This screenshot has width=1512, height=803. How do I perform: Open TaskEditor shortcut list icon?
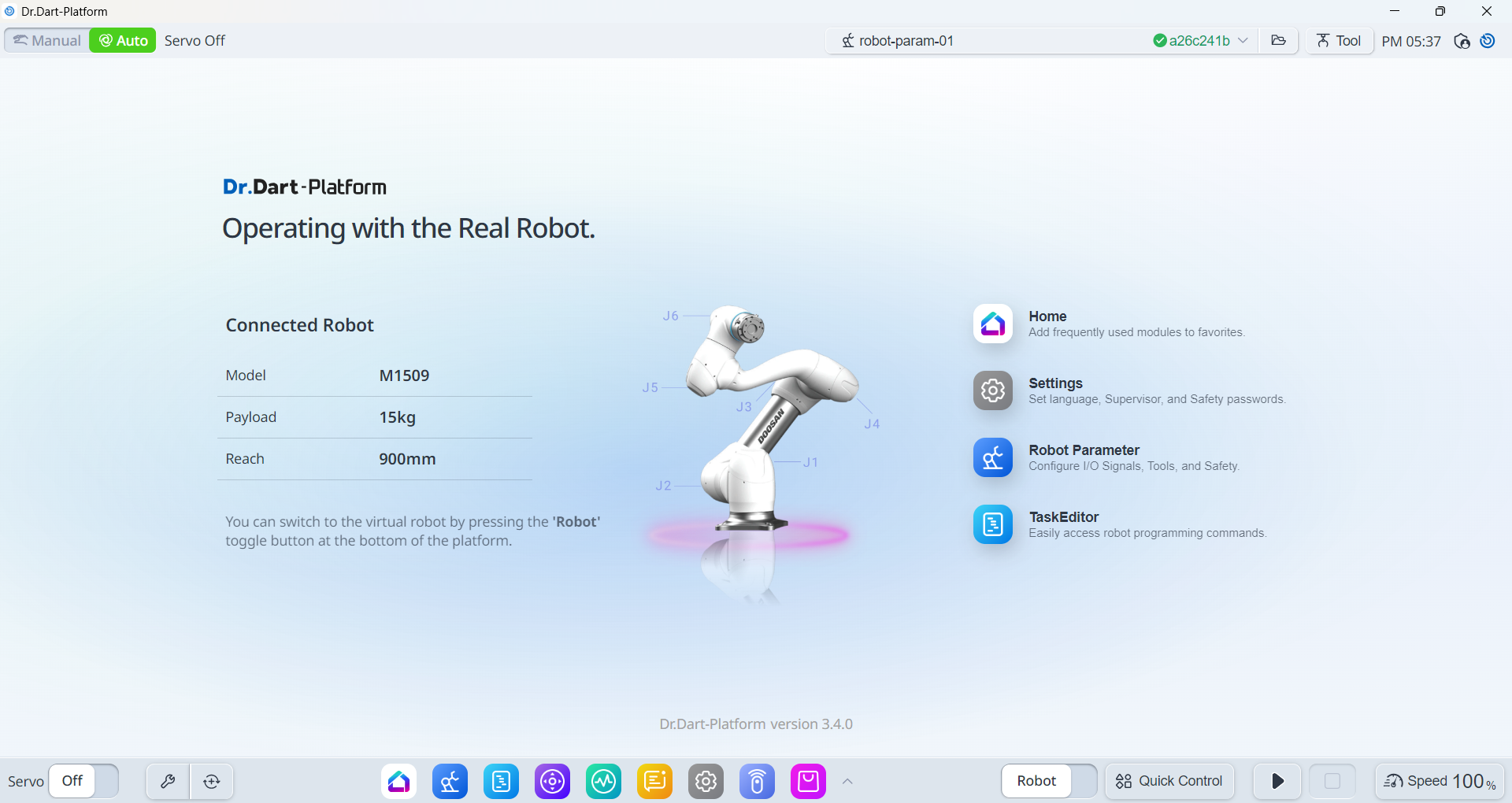993,524
